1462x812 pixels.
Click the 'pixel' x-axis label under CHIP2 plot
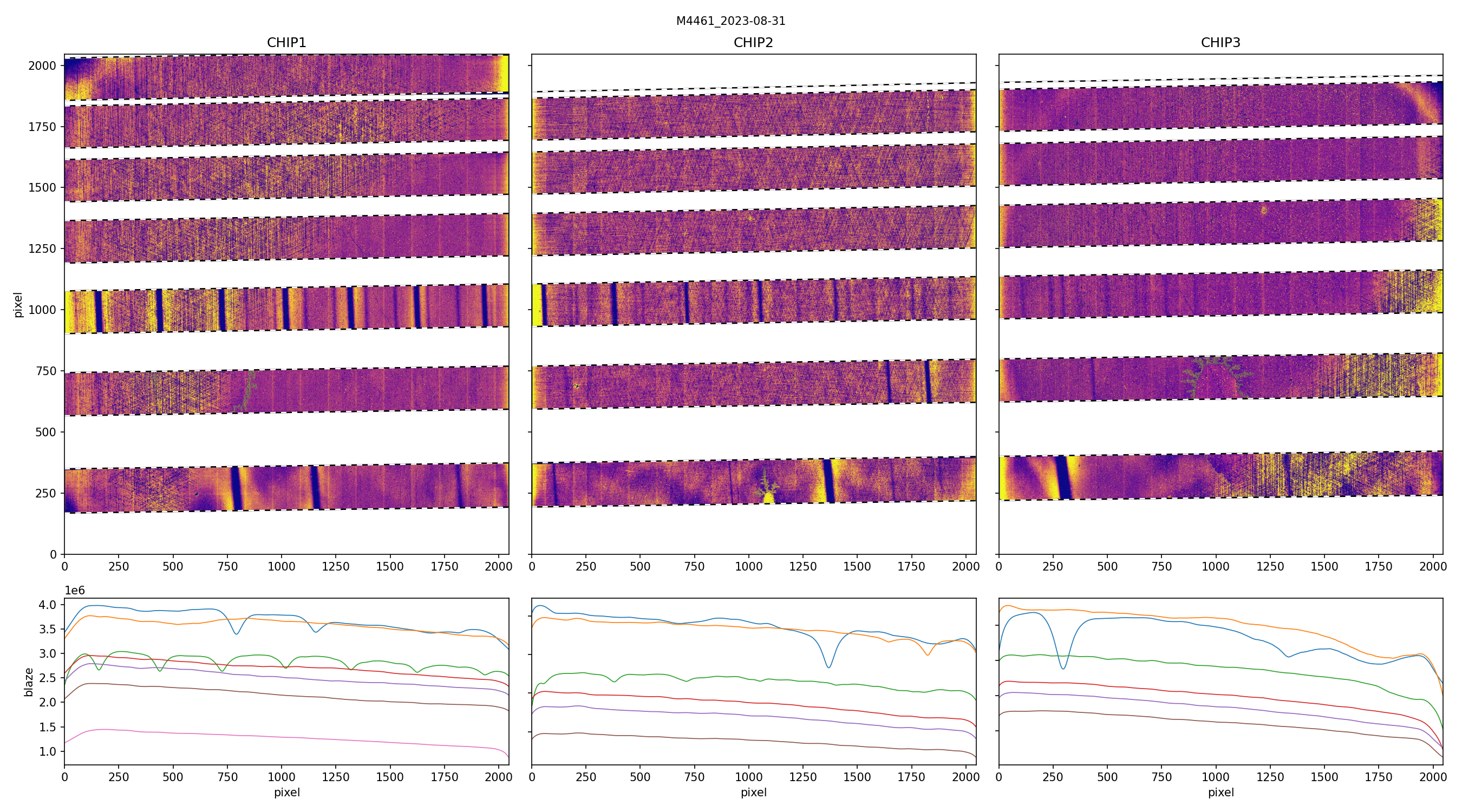(x=753, y=792)
